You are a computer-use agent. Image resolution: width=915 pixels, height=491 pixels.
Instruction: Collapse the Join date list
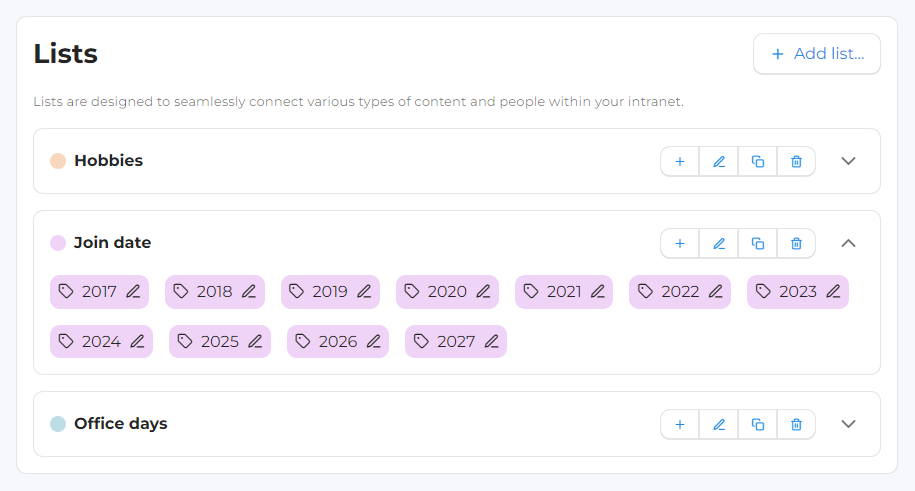848,243
